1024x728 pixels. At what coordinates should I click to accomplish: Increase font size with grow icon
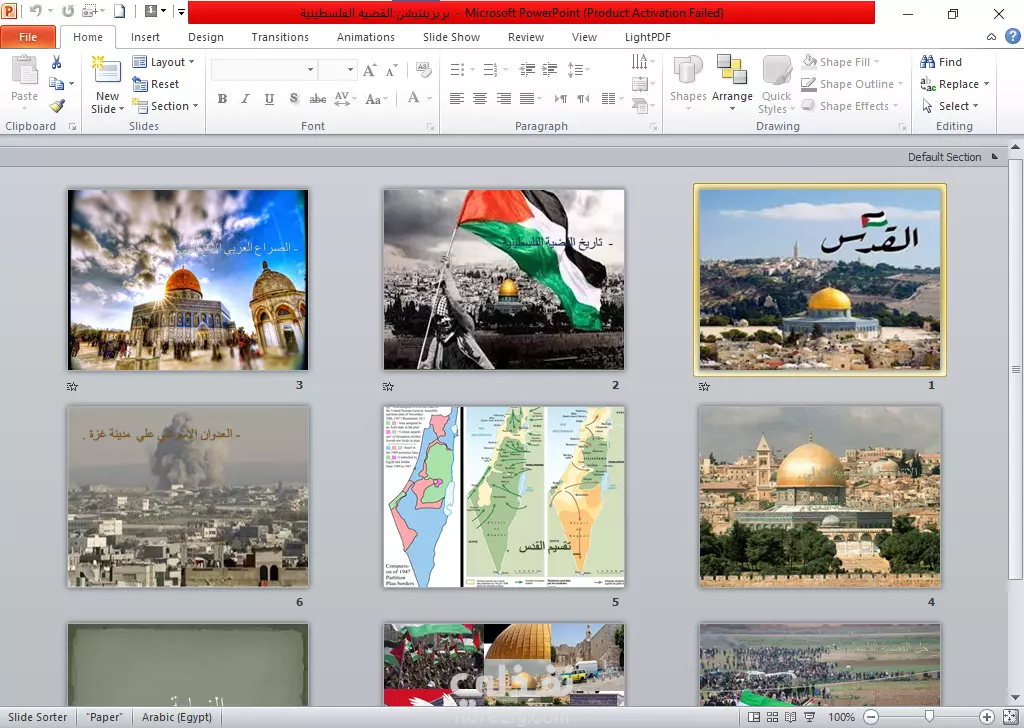370,70
